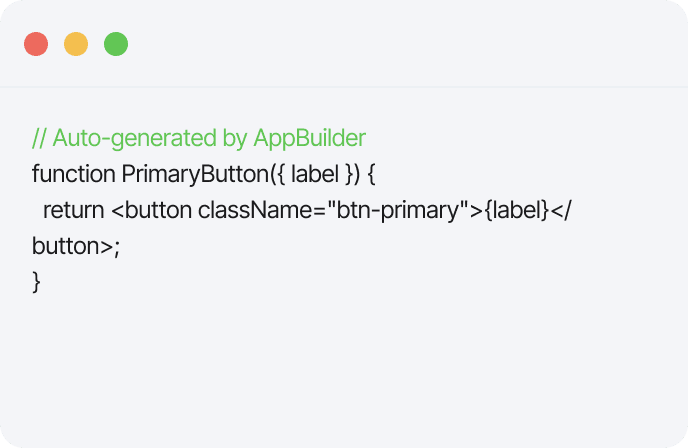Click the green maximize dot

pyautogui.click(x=116, y=44)
